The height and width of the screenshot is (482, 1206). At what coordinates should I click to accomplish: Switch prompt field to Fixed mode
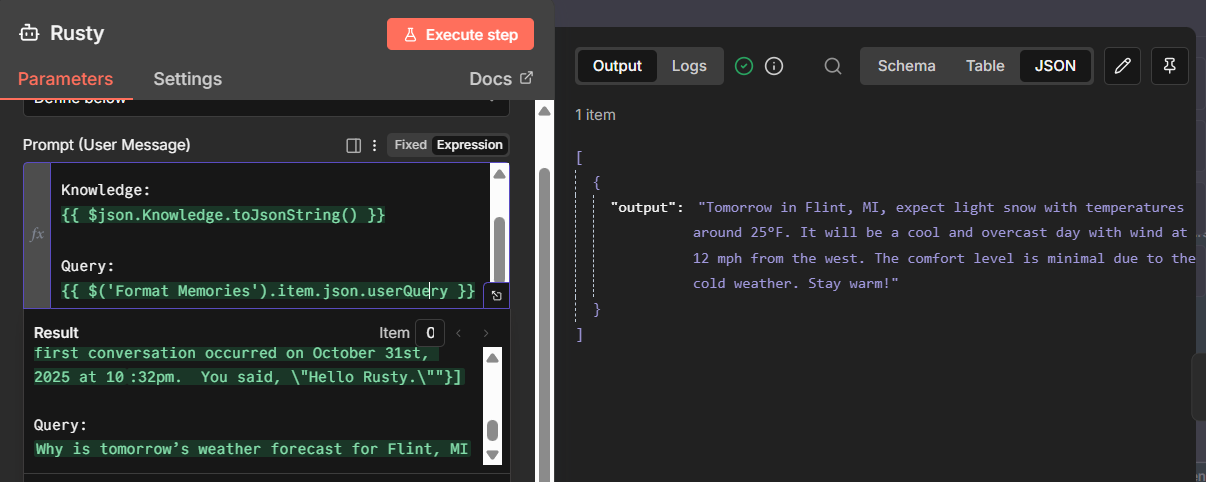(x=410, y=145)
